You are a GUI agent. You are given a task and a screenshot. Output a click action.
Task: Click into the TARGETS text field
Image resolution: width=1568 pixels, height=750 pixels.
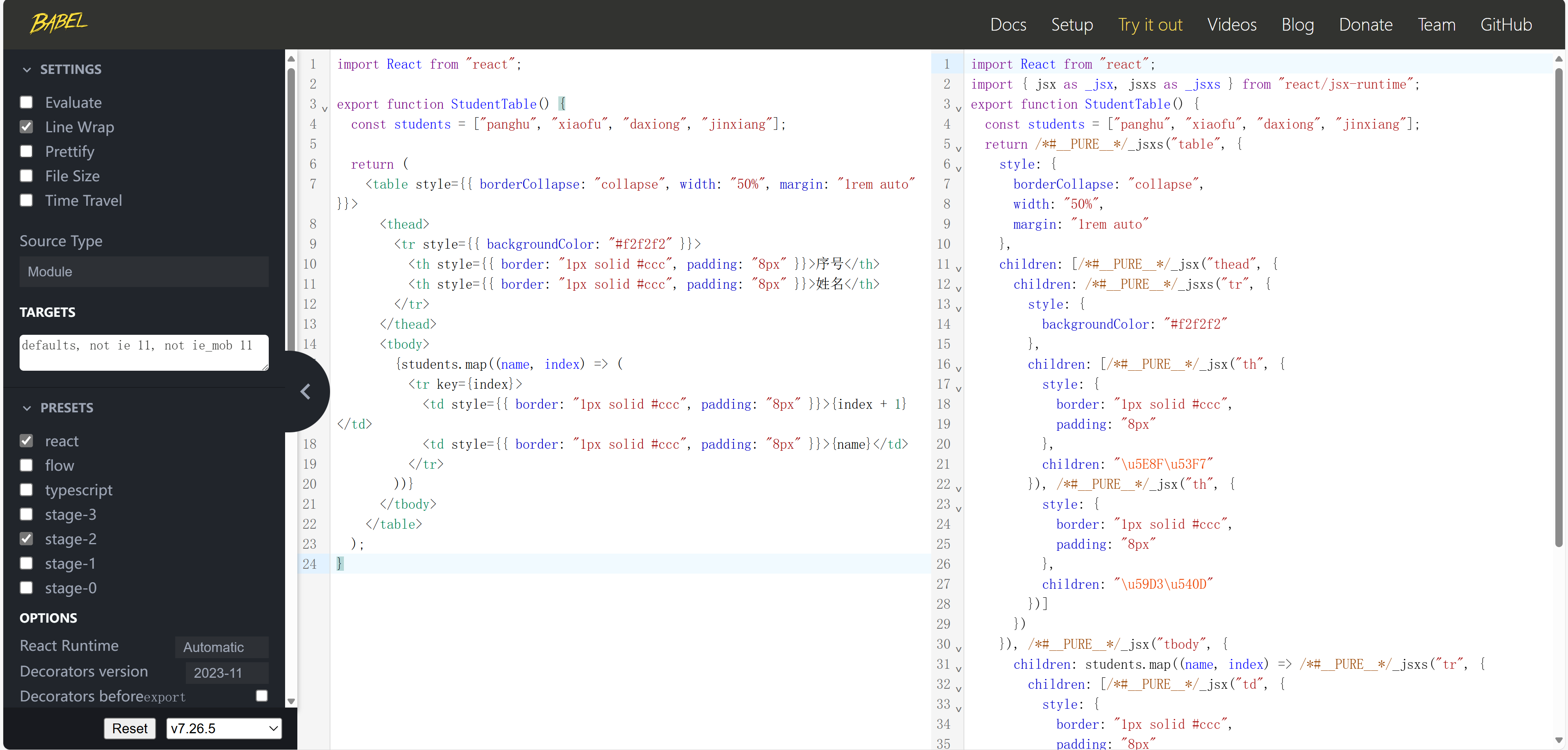(144, 352)
